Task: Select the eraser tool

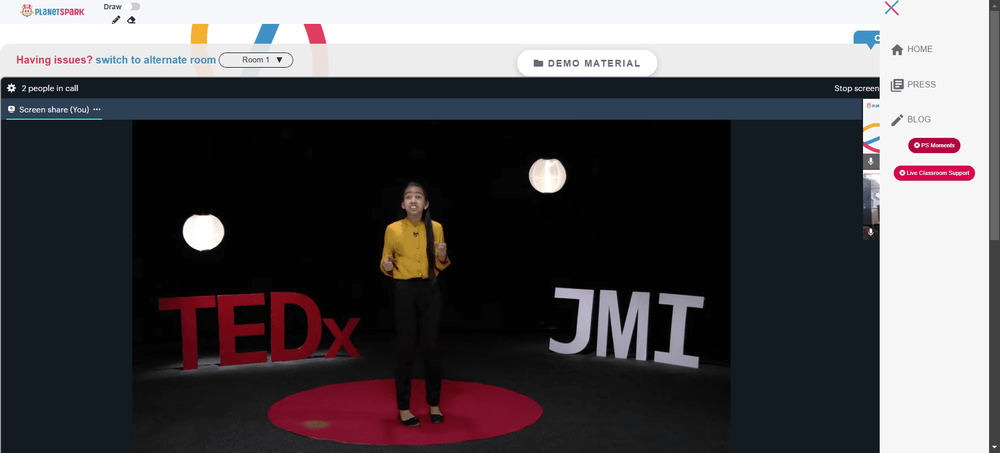Action: tap(131, 20)
